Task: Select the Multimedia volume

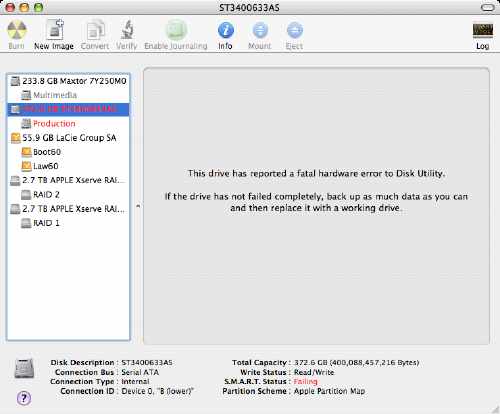Action: tap(68, 95)
